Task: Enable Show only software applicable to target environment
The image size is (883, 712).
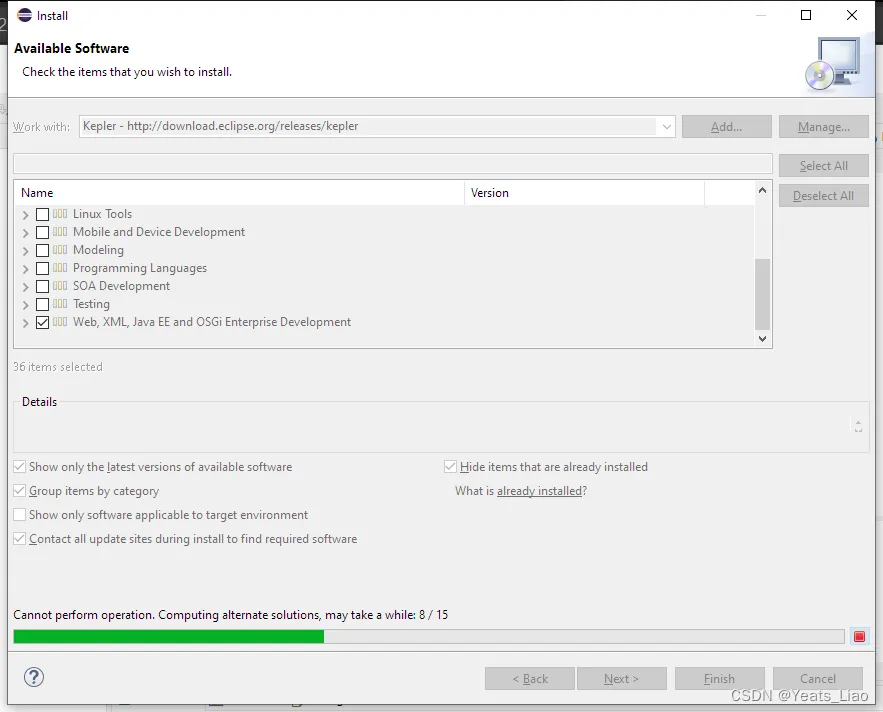Action: pyautogui.click(x=20, y=514)
